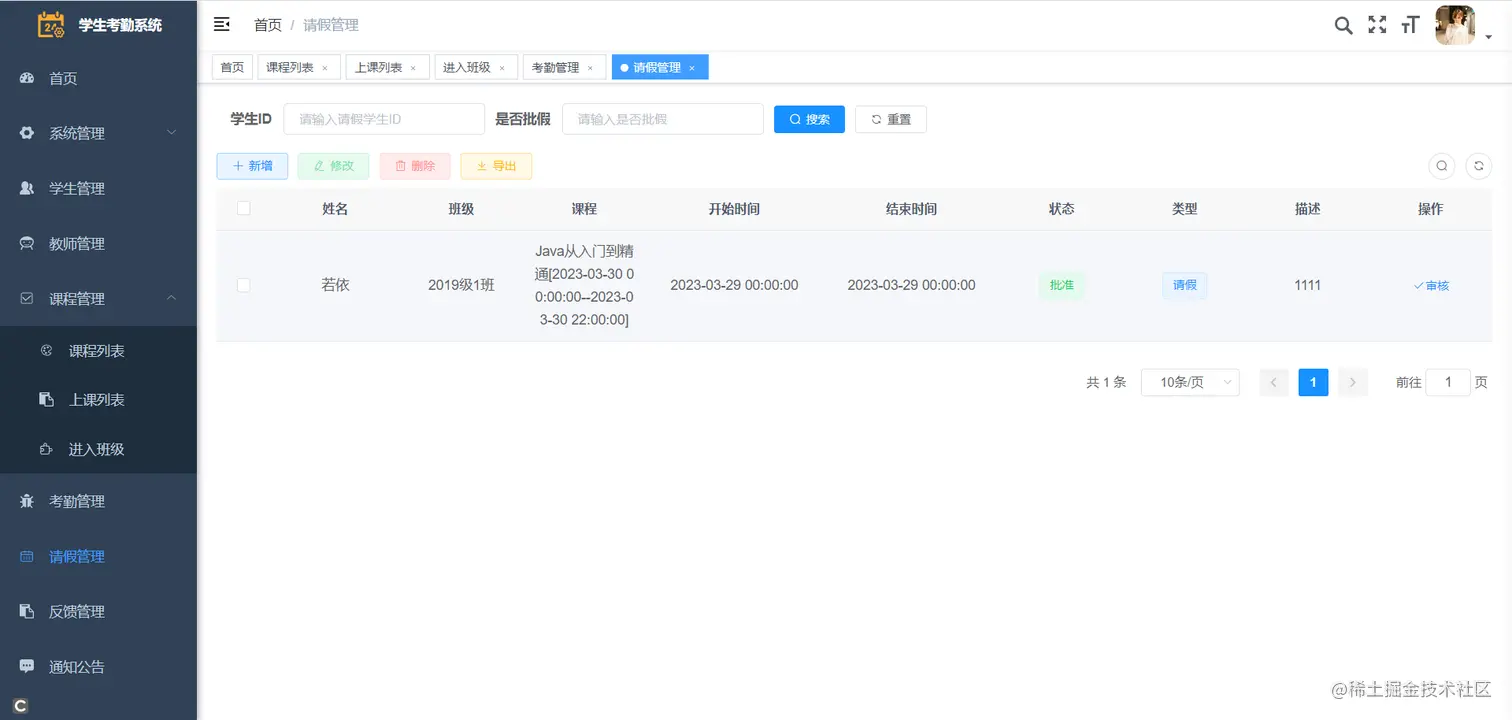1512x720 pixels.
Task: Click the 搜索 search button
Action: [809, 118]
